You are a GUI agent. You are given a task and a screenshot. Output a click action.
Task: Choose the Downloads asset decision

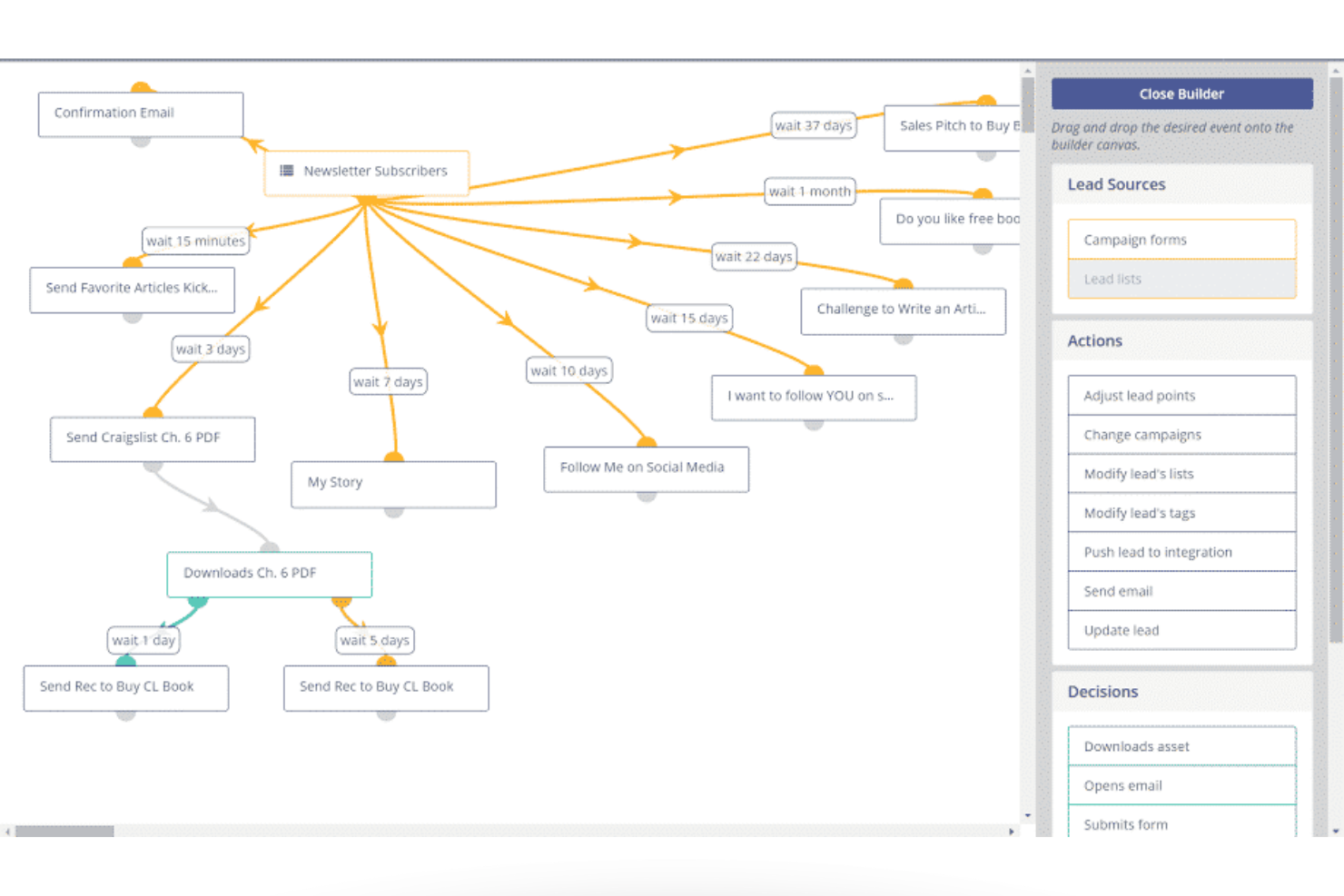pyautogui.click(x=1181, y=746)
